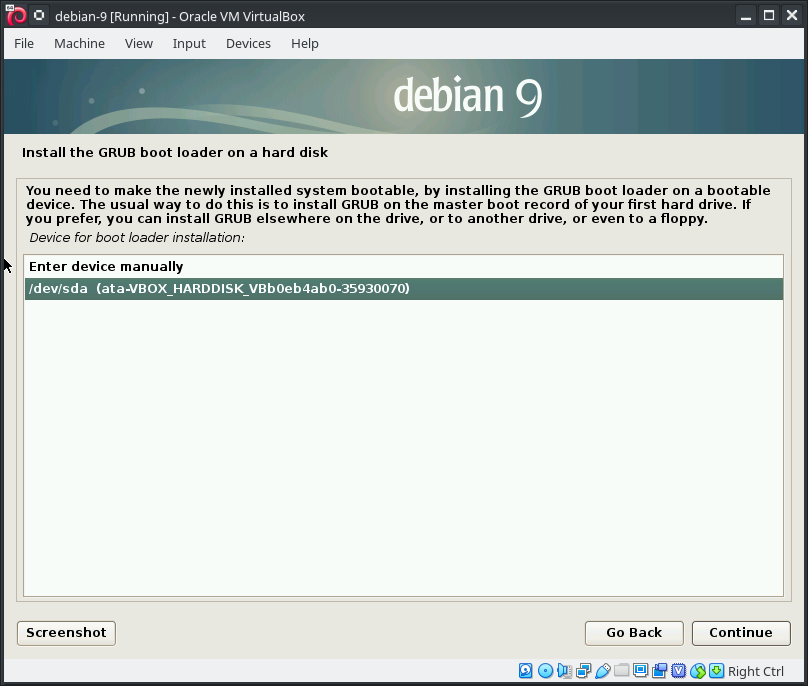This screenshot has width=808, height=686.
Task: Click the USB devices status icon
Action: 602,671
